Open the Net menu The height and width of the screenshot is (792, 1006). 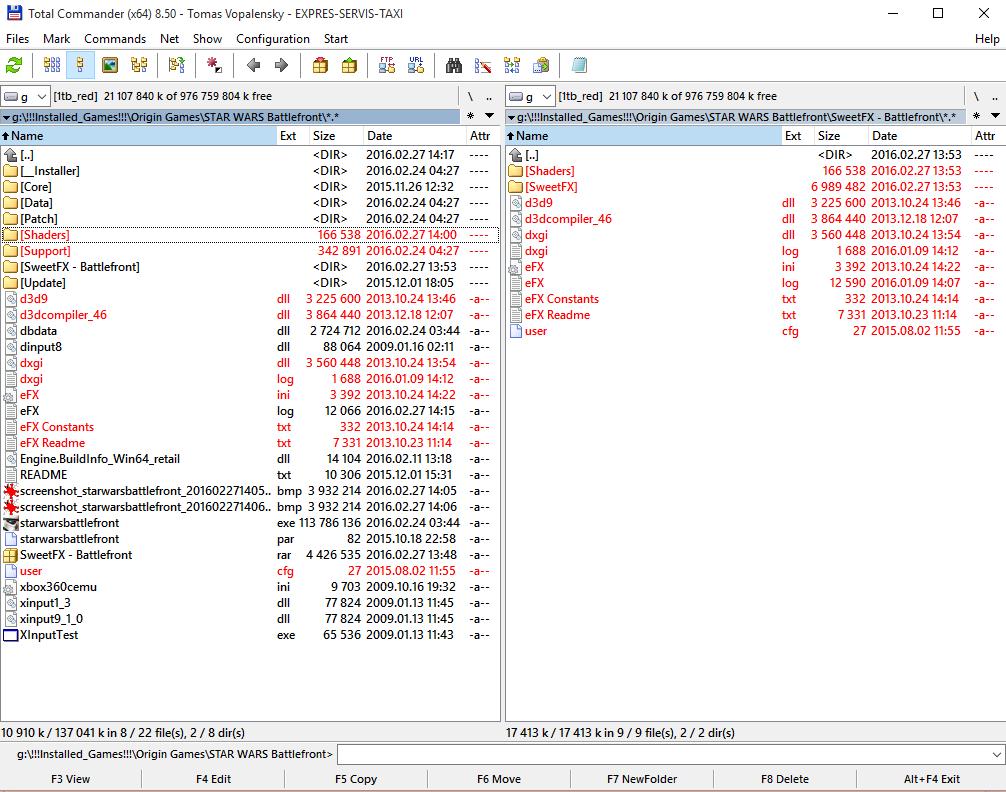click(169, 39)
